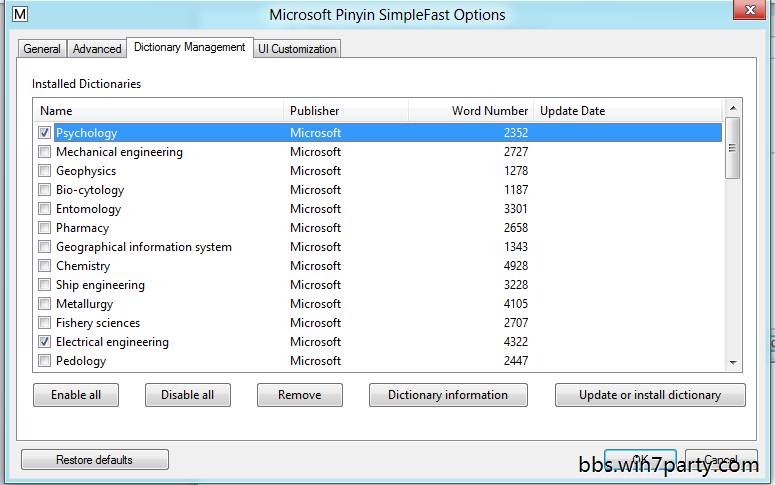The width and height of the screenshot is (775, 485).
Task: Open Dictionary information
Action: coord(448,395)
